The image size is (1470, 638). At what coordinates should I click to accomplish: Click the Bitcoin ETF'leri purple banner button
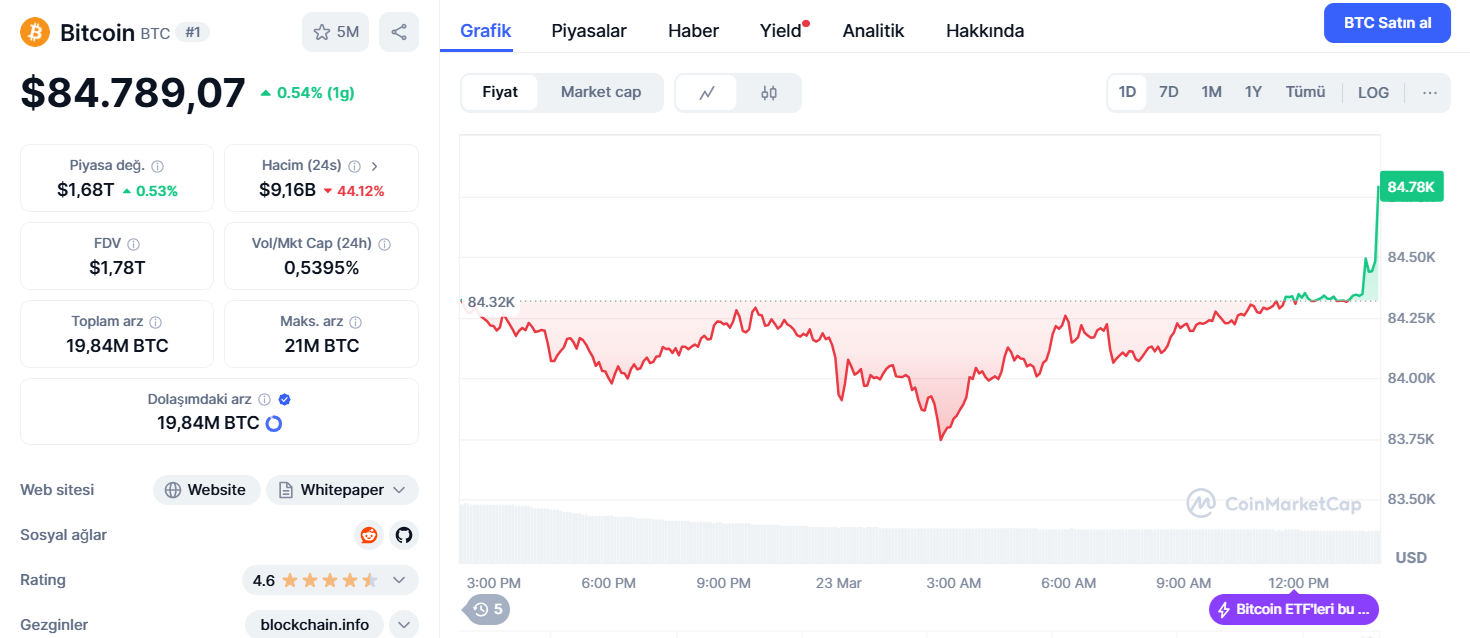[x=1294, y=609]
